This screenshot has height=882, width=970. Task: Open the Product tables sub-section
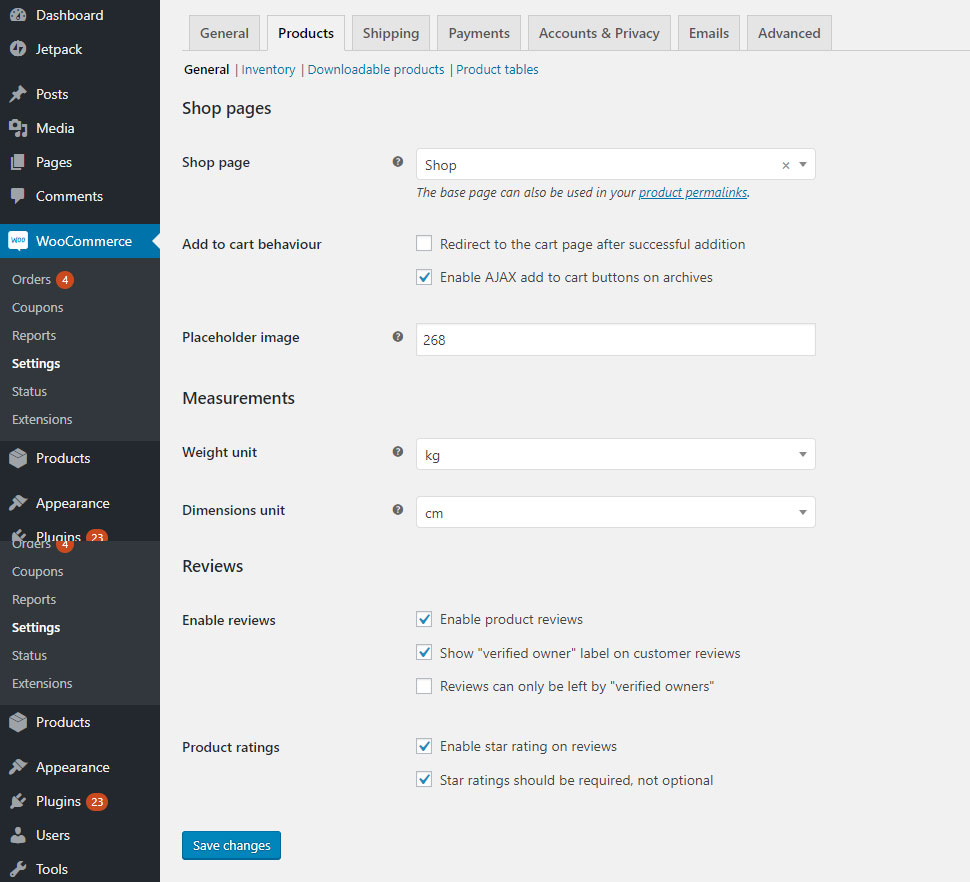pyautogui.click(x=497, y=69)
